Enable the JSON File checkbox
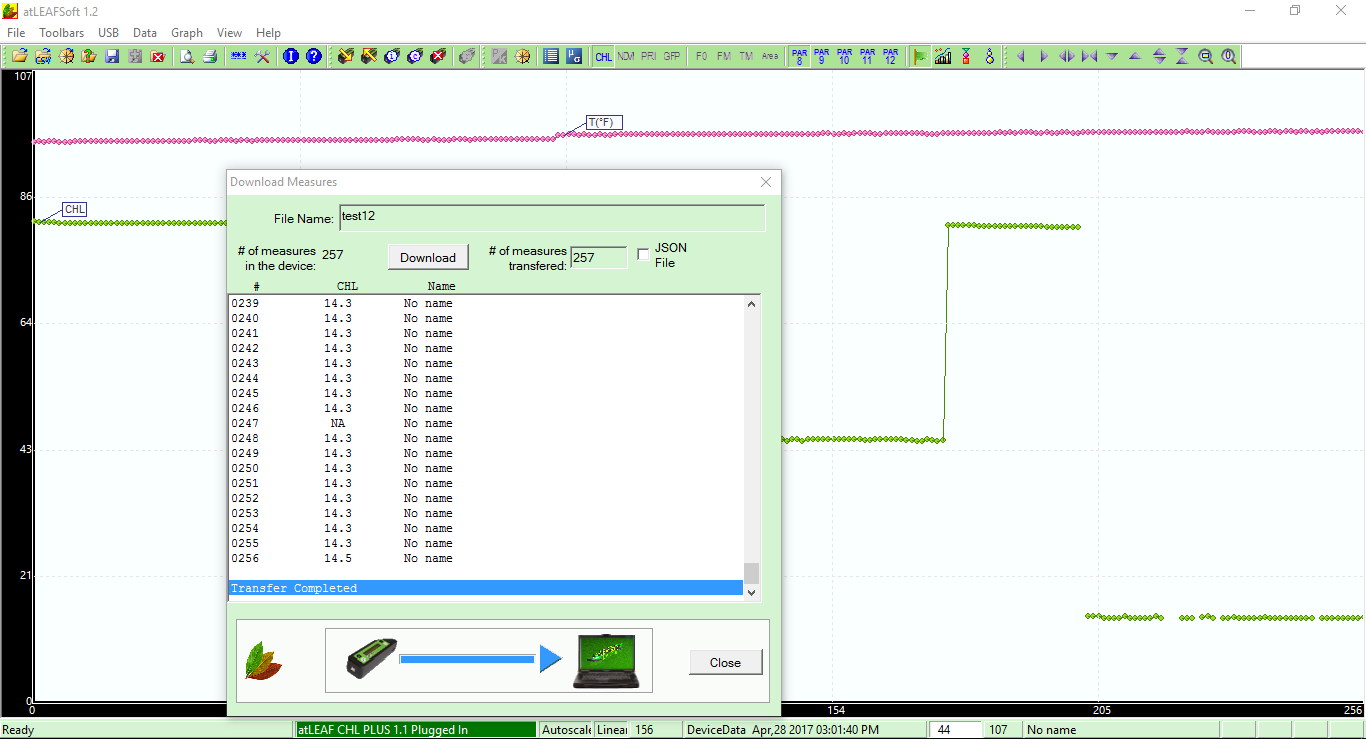This screenshot has width=1366, height=739. pyautogui.click(x=643, y=255)
